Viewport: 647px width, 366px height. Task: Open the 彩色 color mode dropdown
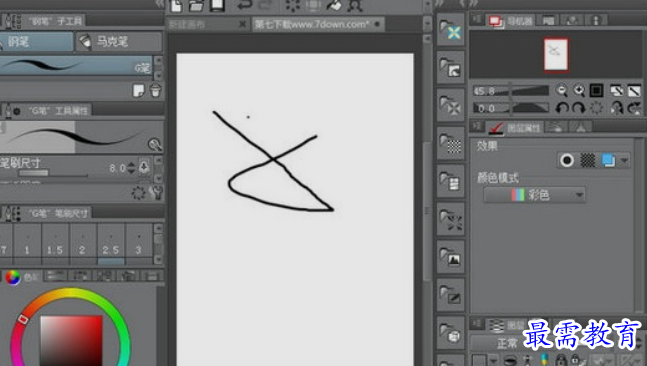tap(534, 195)
